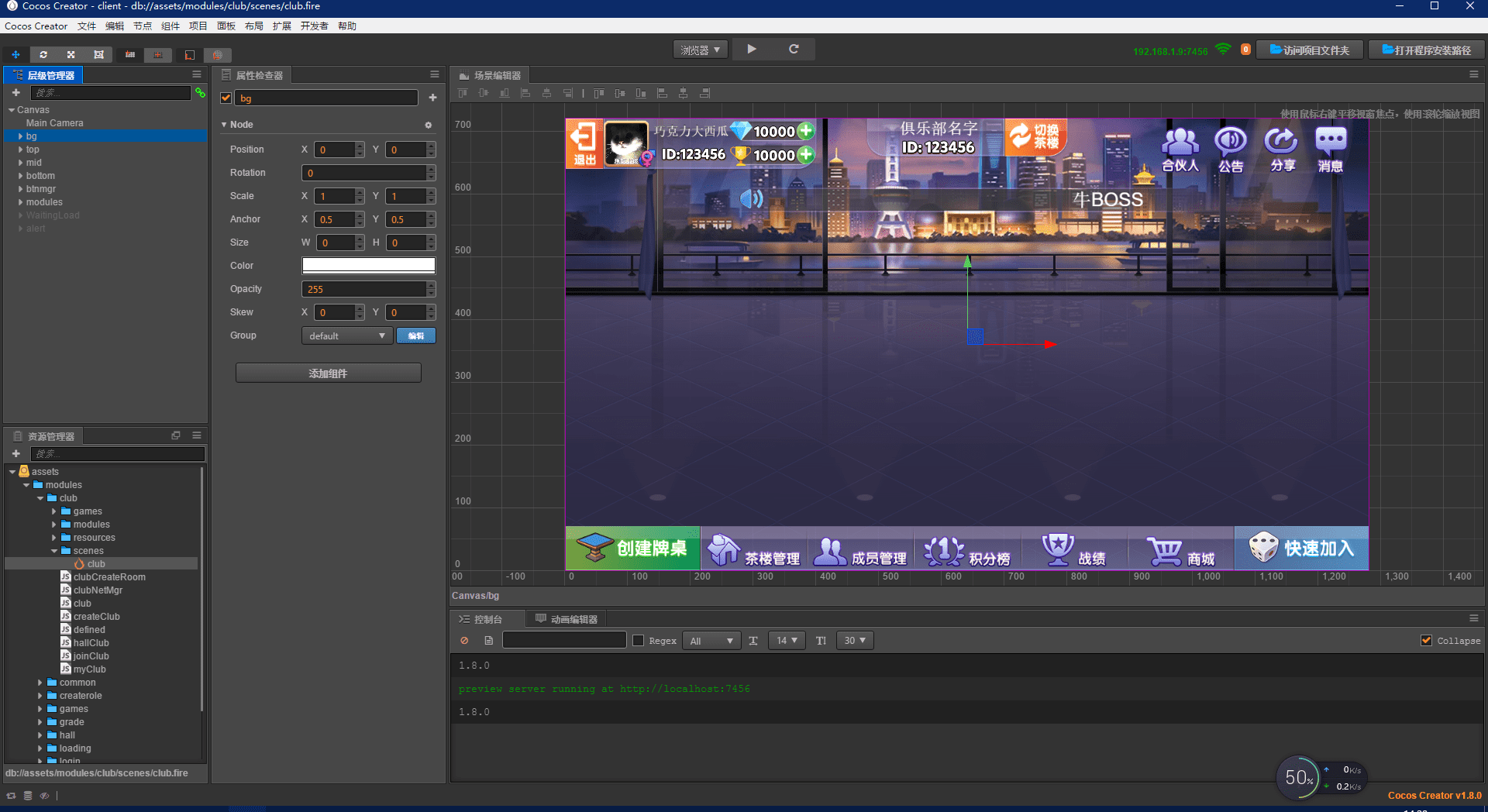Viewport: 1488px width, 812px height.
Task: Switch to local coordinate mode
Action: click(x=190, y=55)
